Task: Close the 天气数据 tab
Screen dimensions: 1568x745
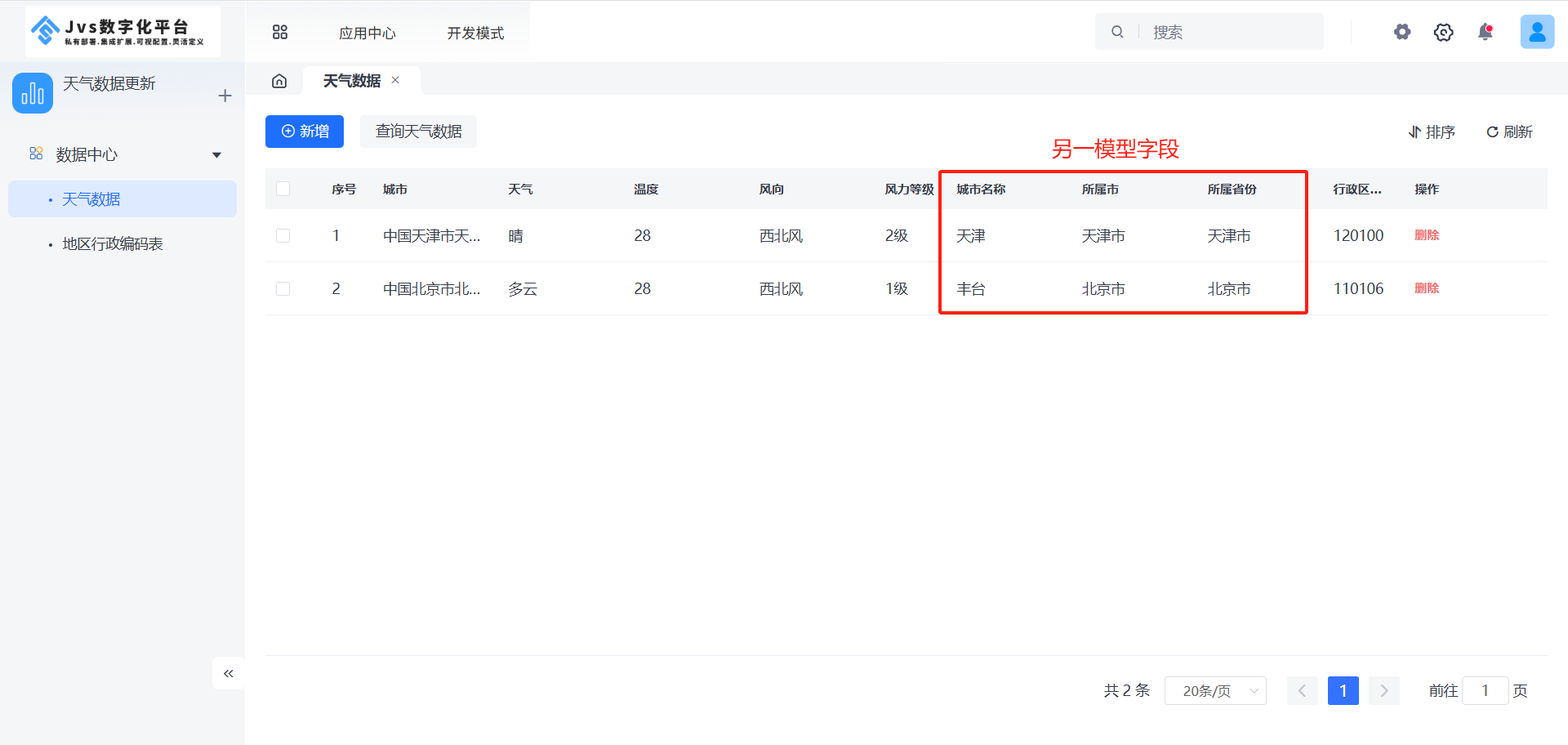Action: [395, 80]
